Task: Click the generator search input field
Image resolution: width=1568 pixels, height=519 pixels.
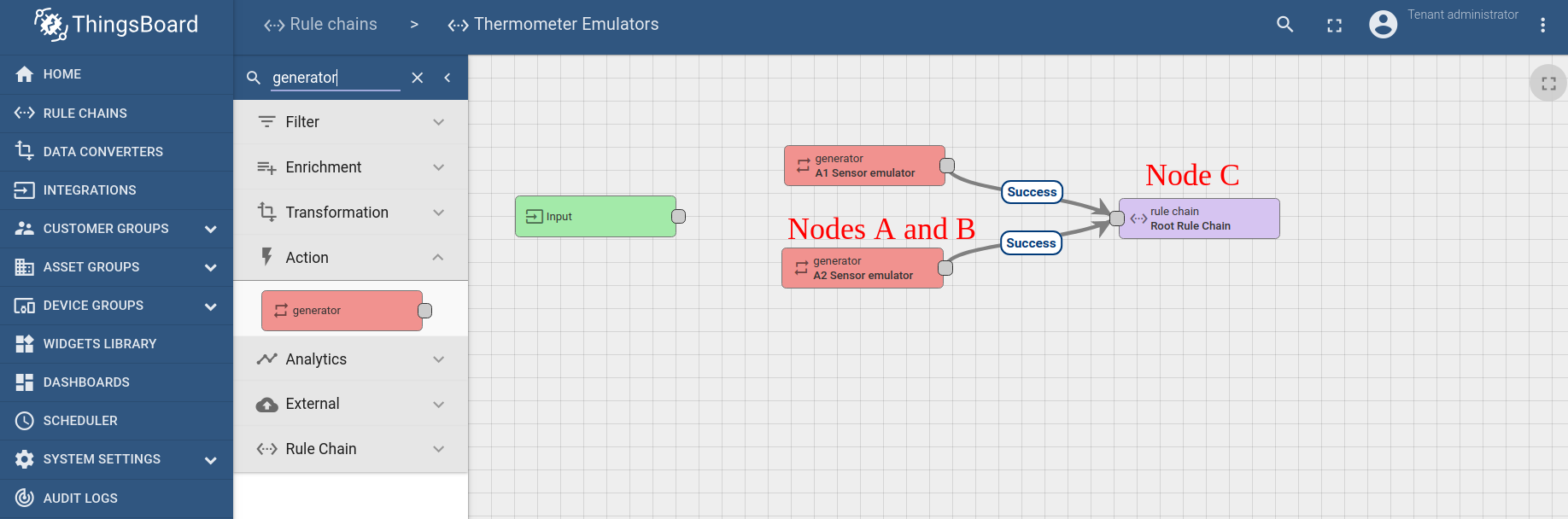Action: tap(336, 78)
